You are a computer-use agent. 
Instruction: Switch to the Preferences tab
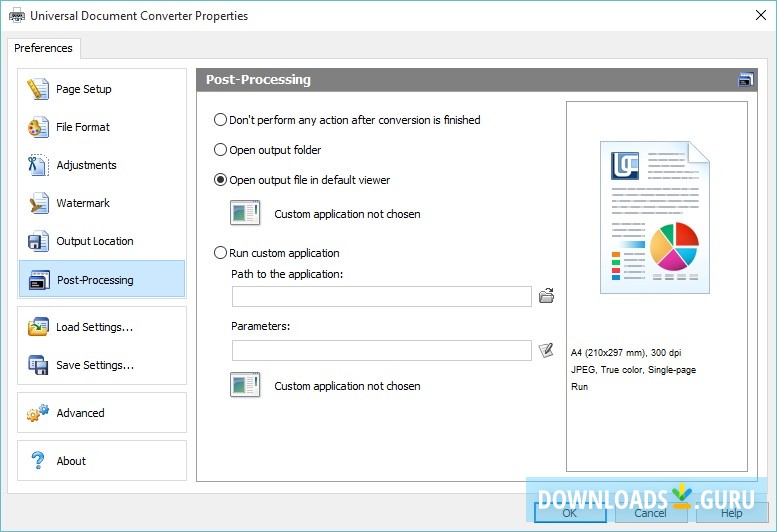[x=43, y=48]
